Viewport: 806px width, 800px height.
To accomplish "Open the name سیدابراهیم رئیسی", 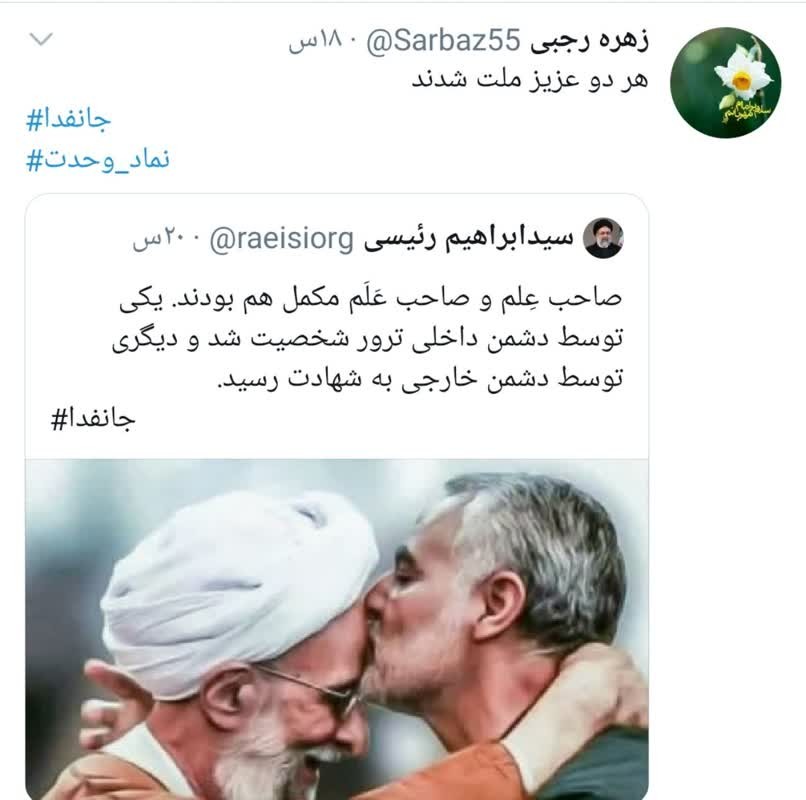I will pos(468,239).
